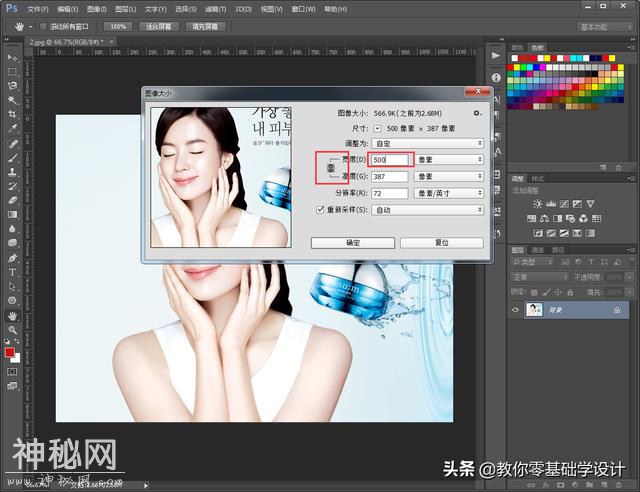Select the Hand tool in toolbox
Image resolution: width=640 pixels, height=492 pixels.
click(x=12, y=316)
